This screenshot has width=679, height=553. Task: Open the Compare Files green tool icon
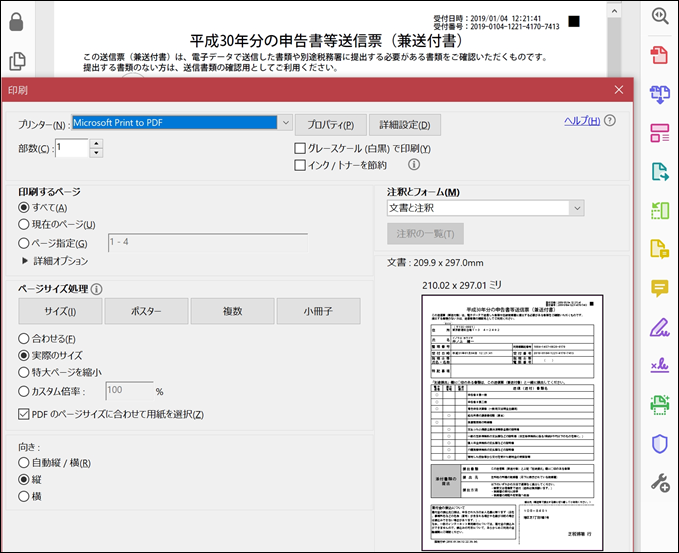tap(660, 210)
